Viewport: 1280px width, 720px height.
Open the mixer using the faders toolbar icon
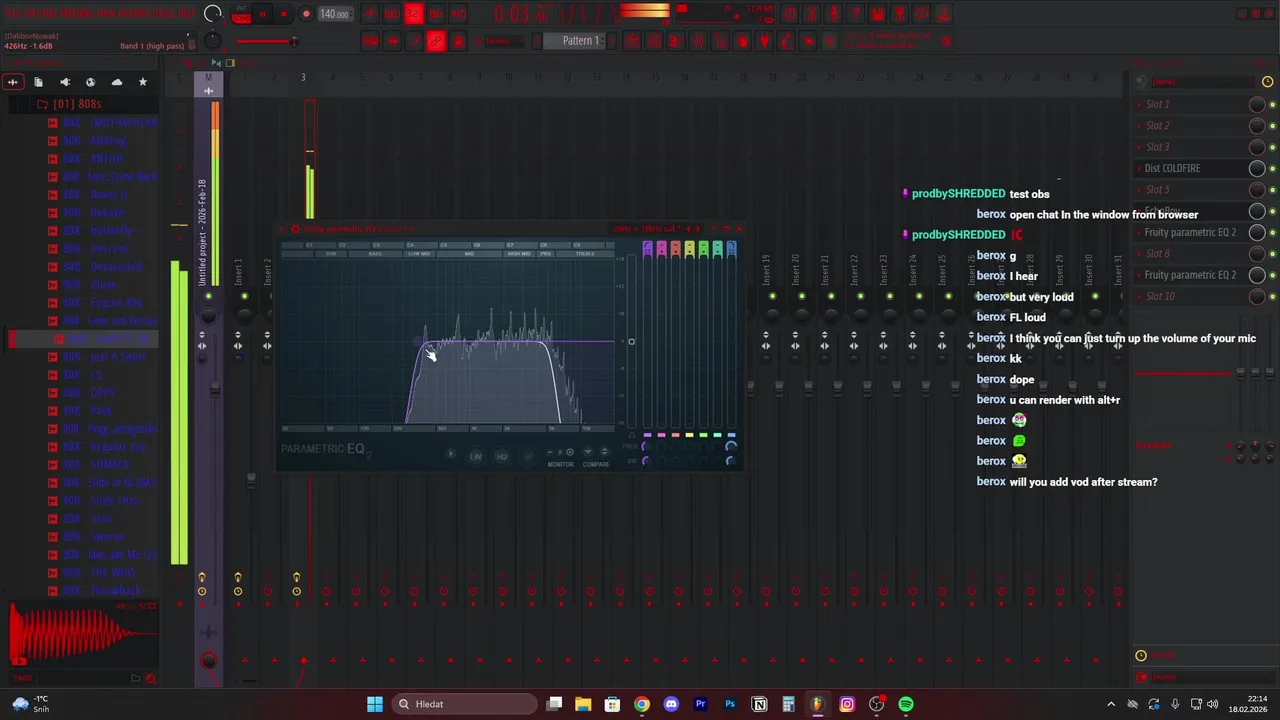click(x=699, y=41)
